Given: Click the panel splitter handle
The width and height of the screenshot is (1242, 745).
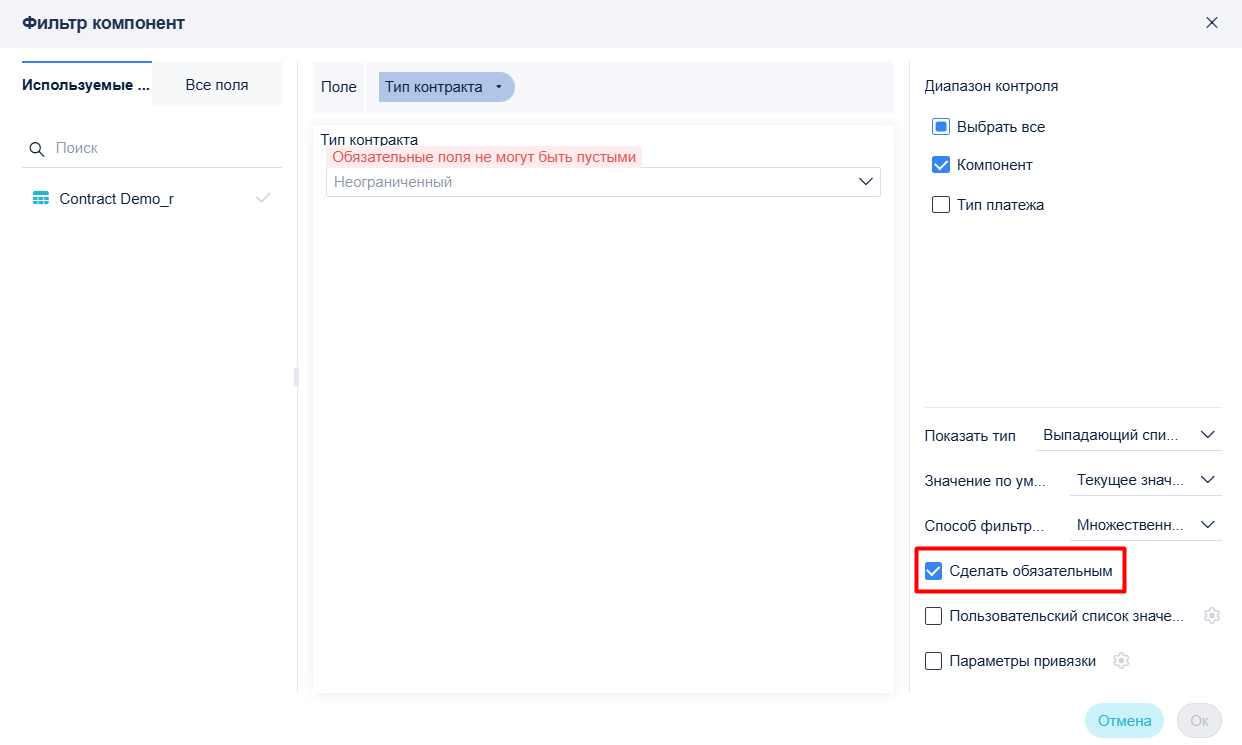Looking at the screenshot, I should [x=296, y=376].
